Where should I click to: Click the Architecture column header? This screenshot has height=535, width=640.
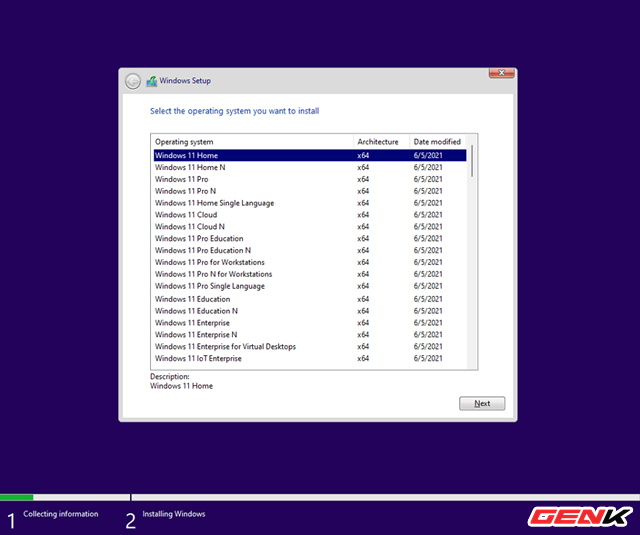(382, 142)
